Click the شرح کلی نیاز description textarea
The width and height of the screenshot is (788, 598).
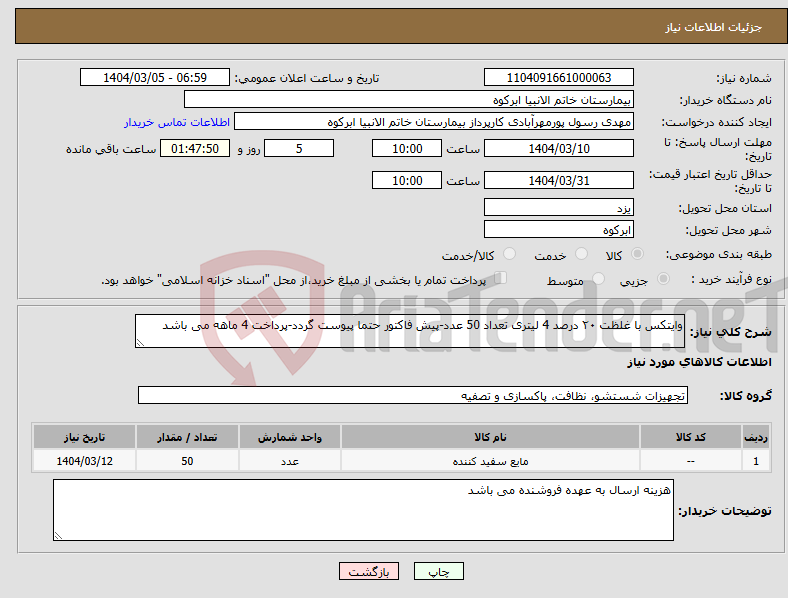point(410,331)
